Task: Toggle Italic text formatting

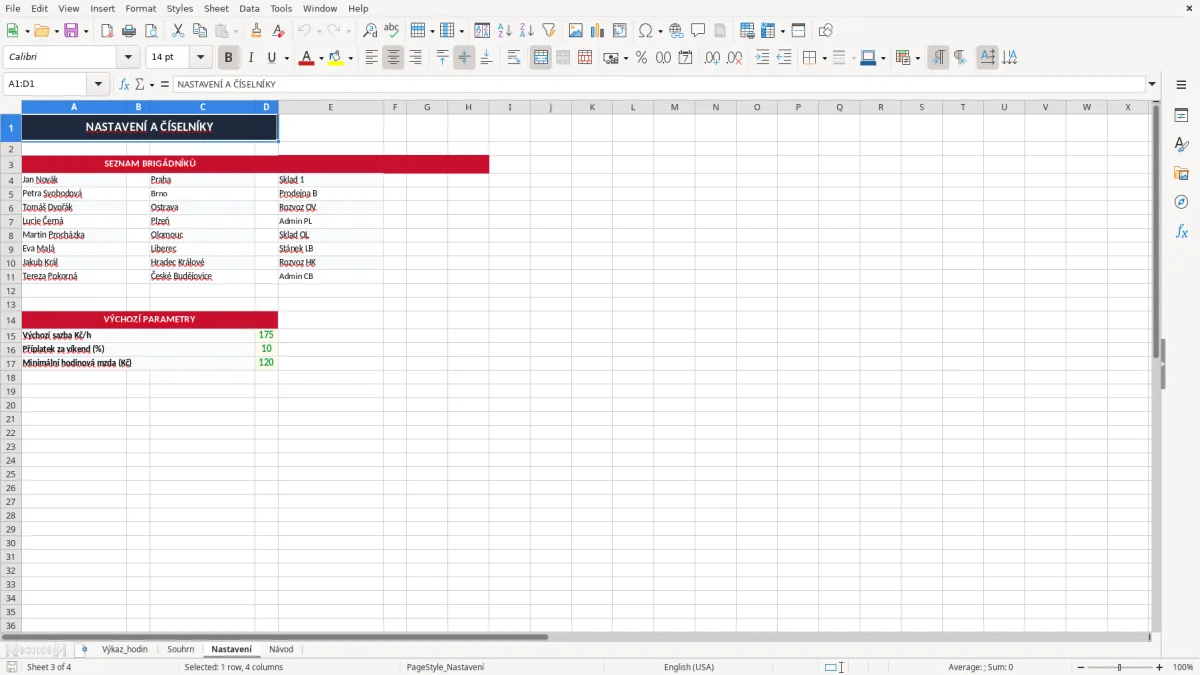Action: (x=251, y=58)
